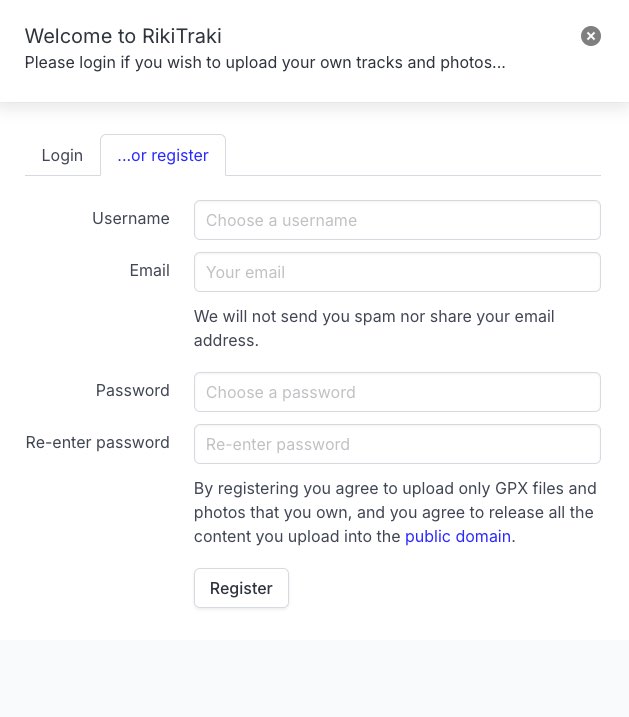The image size is (629, 717).
Task: Click the 'Please login if you wish' subtitle
Action: click(265, 62)
